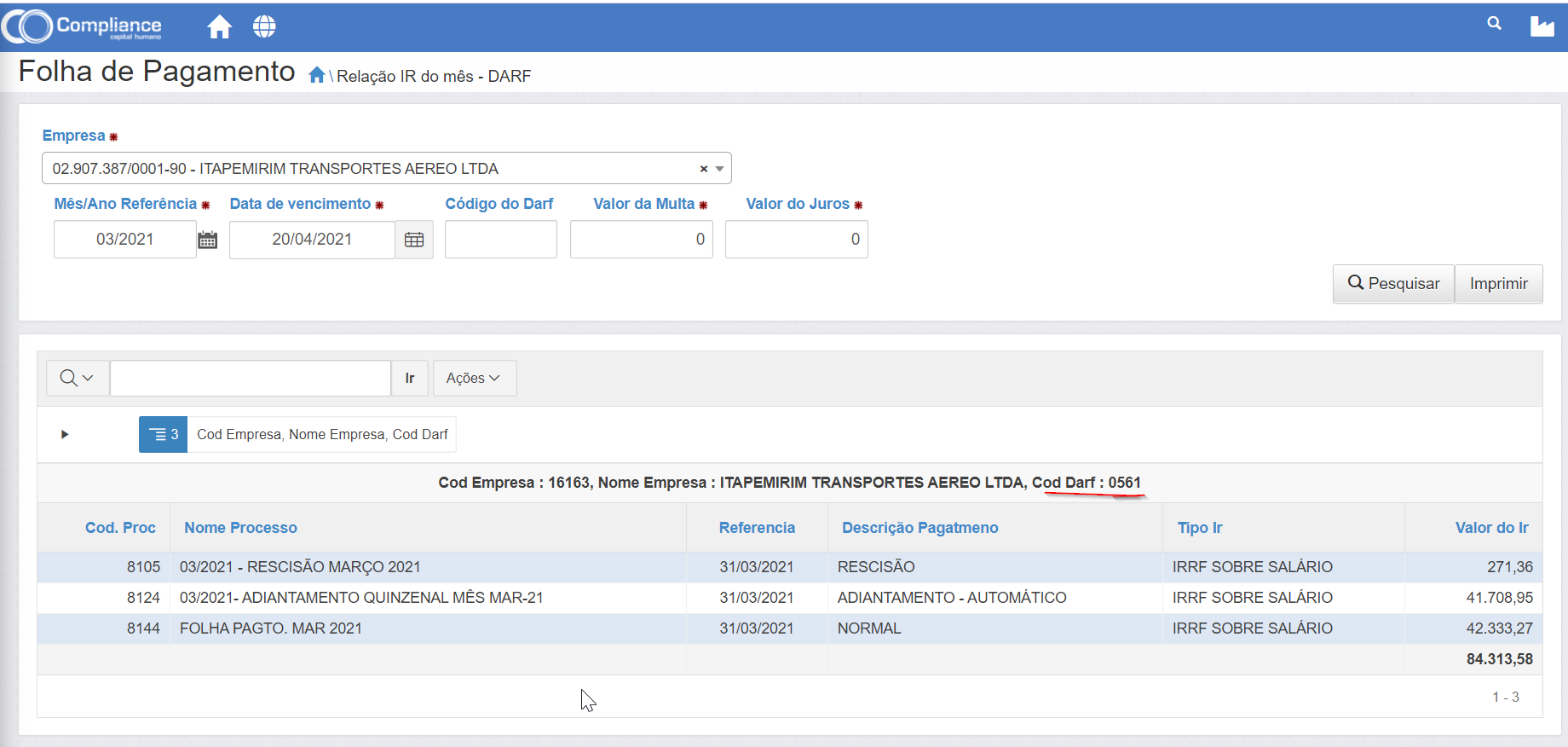This screenshot has height=747, width=1568.
Task: Click the Relação IR do mês - DARF breadcrumb
Action: coord(434,76)
